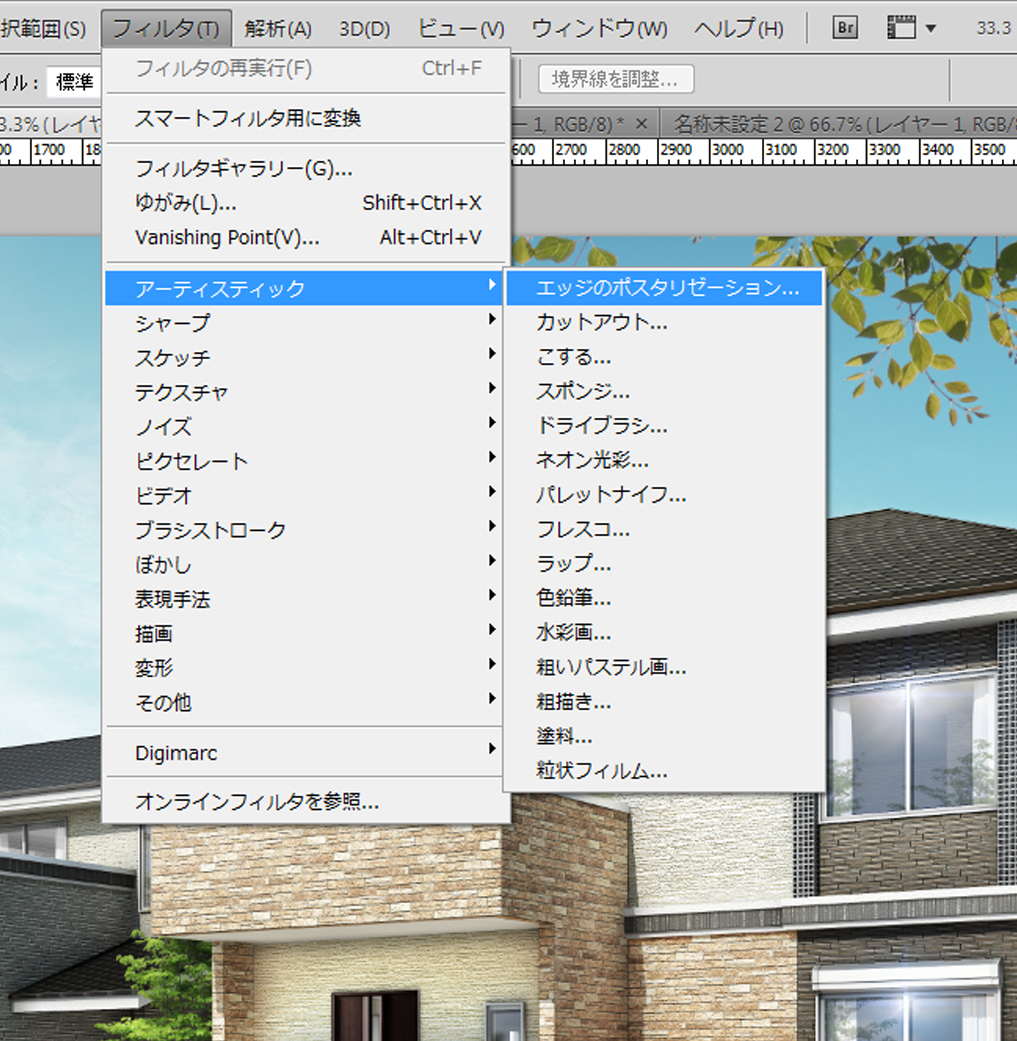The height and width of the screenshot is (1041, 1017).
Task: Select エッジのポスタリゼーション... filter
Action: [667, 288]
